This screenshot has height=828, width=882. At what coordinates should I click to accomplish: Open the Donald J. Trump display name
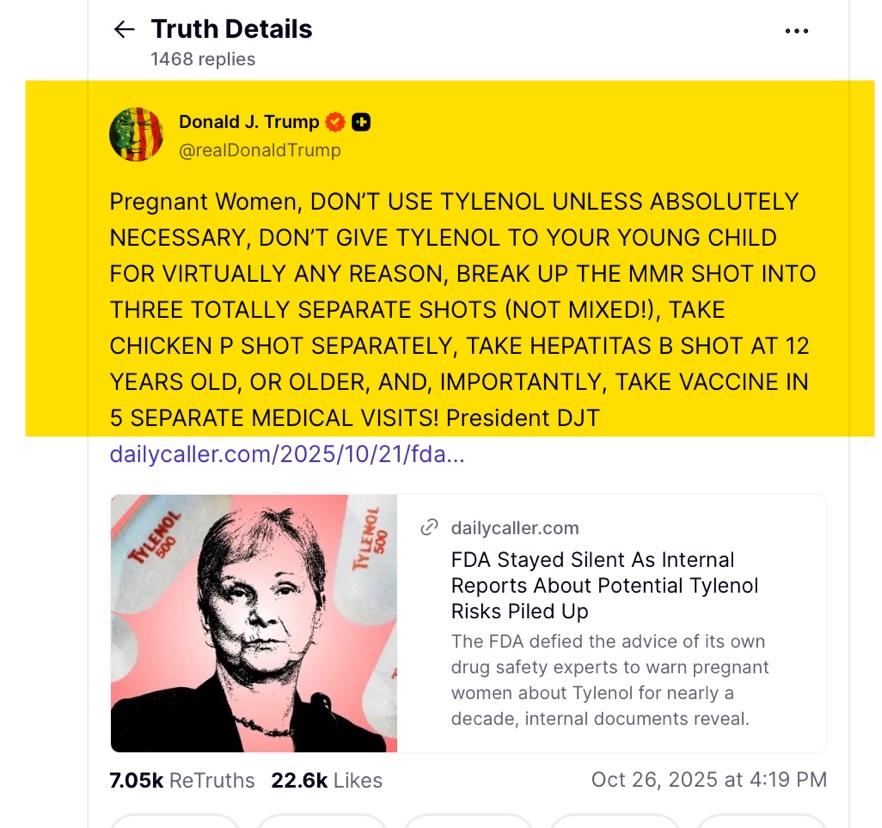[248, 122]
